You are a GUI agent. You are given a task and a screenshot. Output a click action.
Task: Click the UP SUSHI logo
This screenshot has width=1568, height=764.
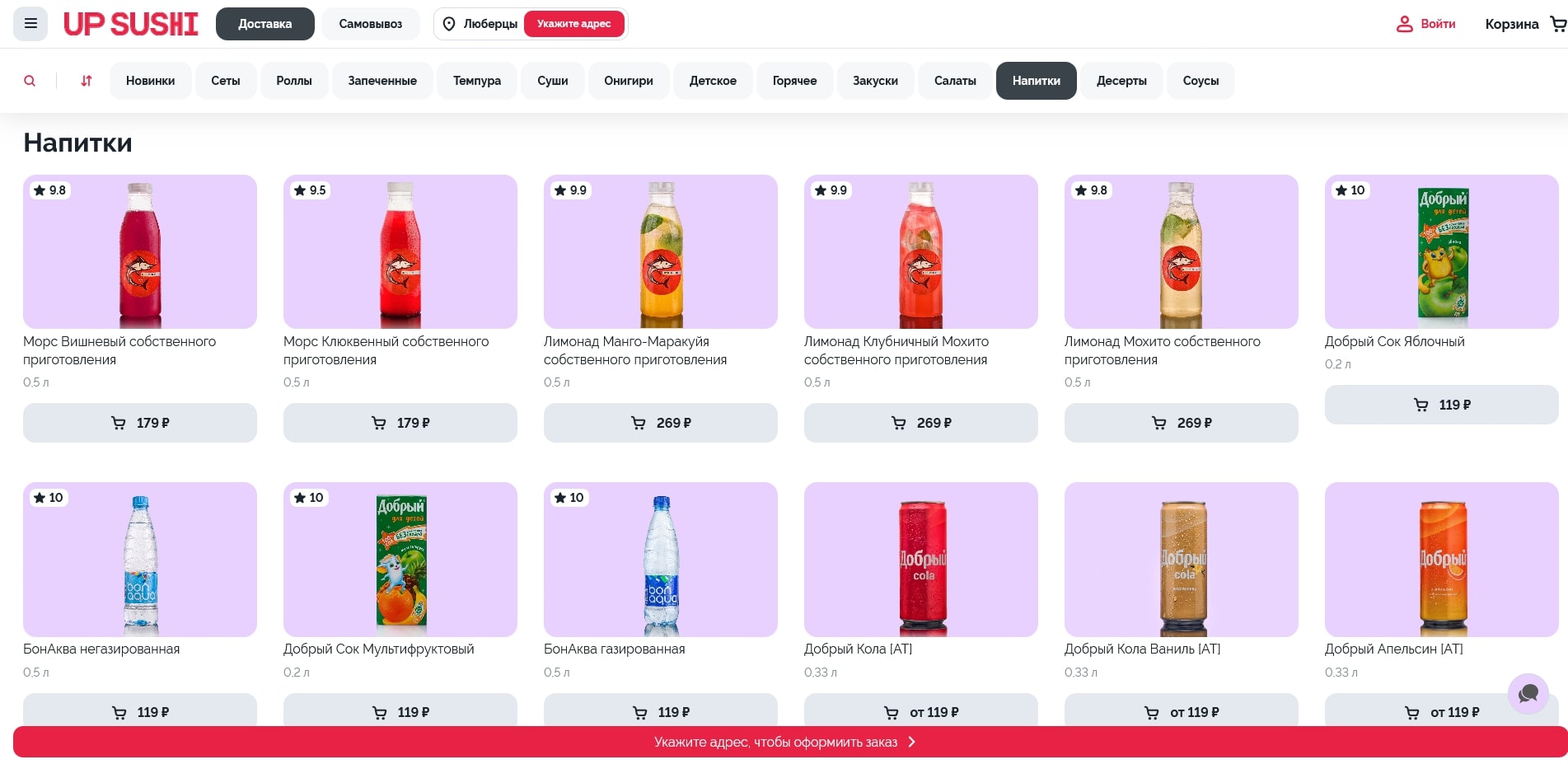[x=131, y=24]
